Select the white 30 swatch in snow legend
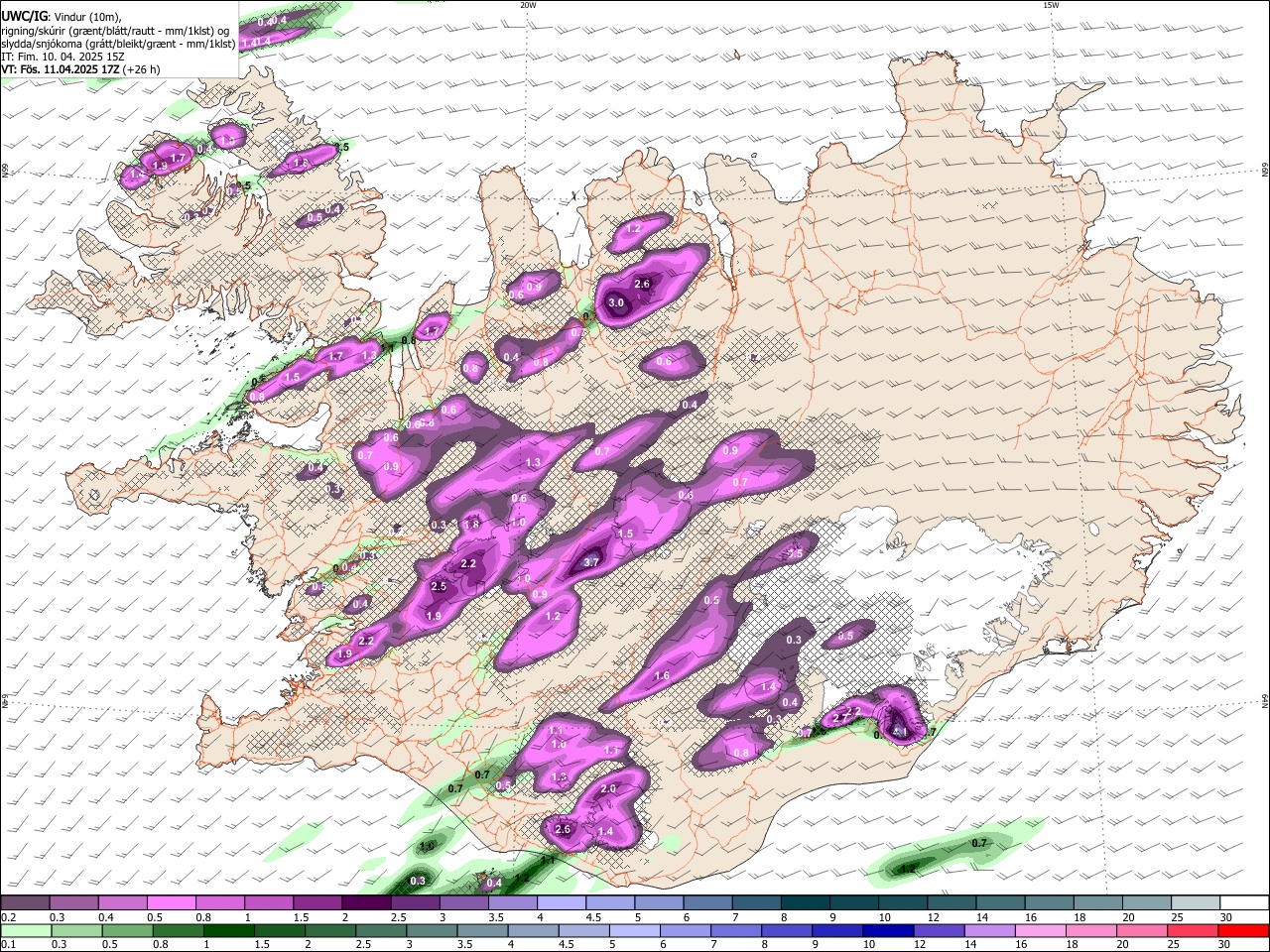The width and height of the screenshot is (1270, 952). tap(1244, 903)
